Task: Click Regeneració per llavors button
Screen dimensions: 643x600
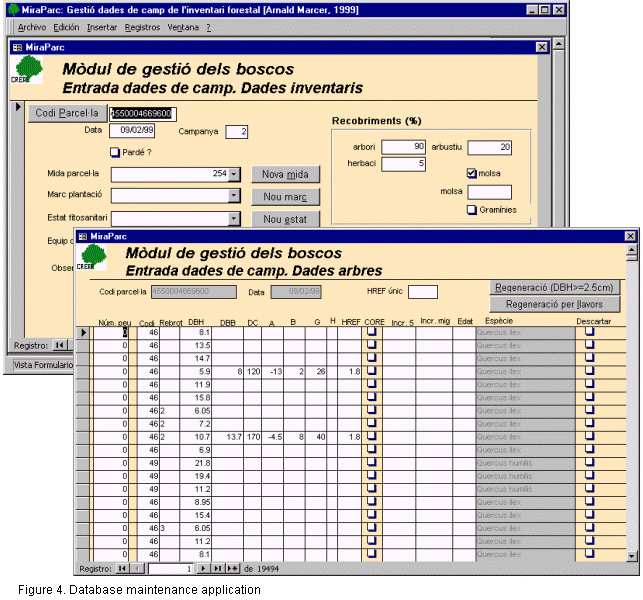Action: click(x=554, y=304)
